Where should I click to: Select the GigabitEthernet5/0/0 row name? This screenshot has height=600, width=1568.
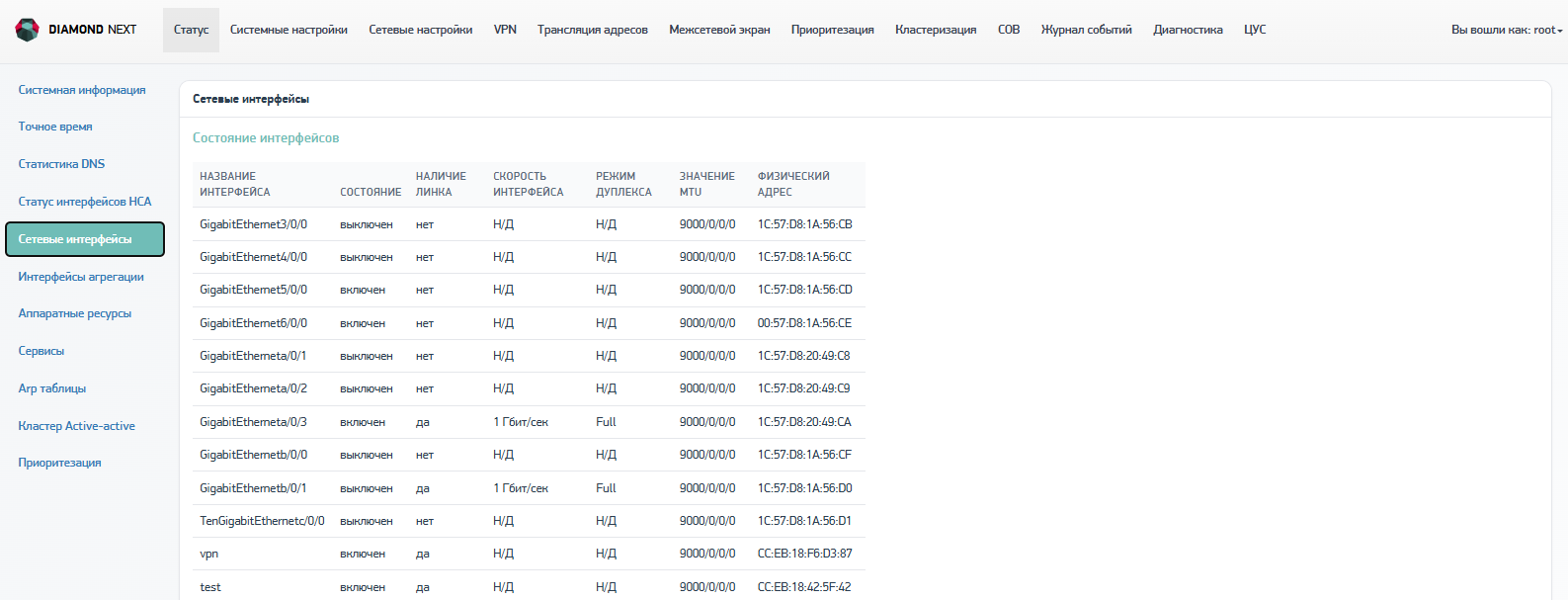coord(253,290)
